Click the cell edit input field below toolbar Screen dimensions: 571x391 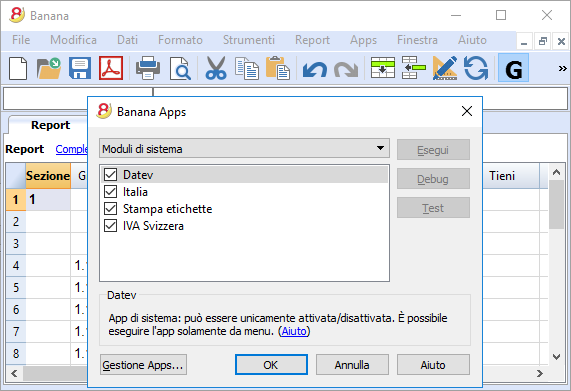coord(360,98)
